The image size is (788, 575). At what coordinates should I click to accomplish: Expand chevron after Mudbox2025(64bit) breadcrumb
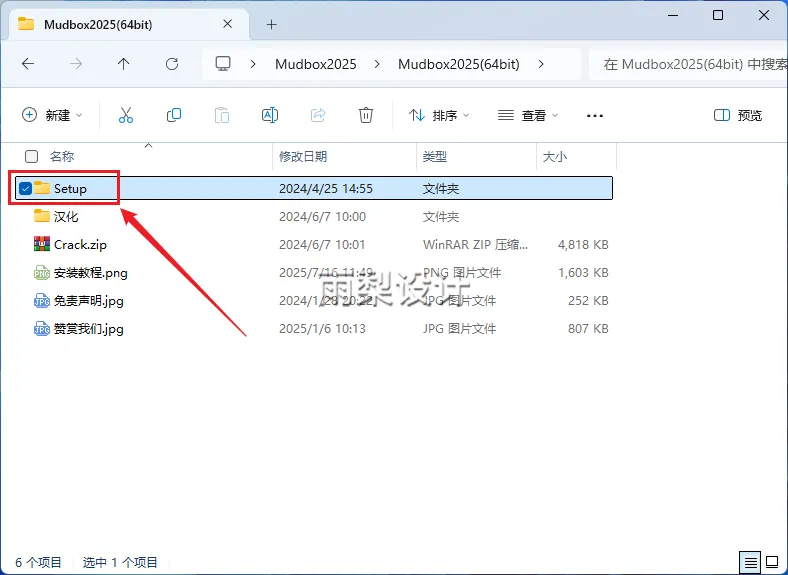click(x=541, y=64)
